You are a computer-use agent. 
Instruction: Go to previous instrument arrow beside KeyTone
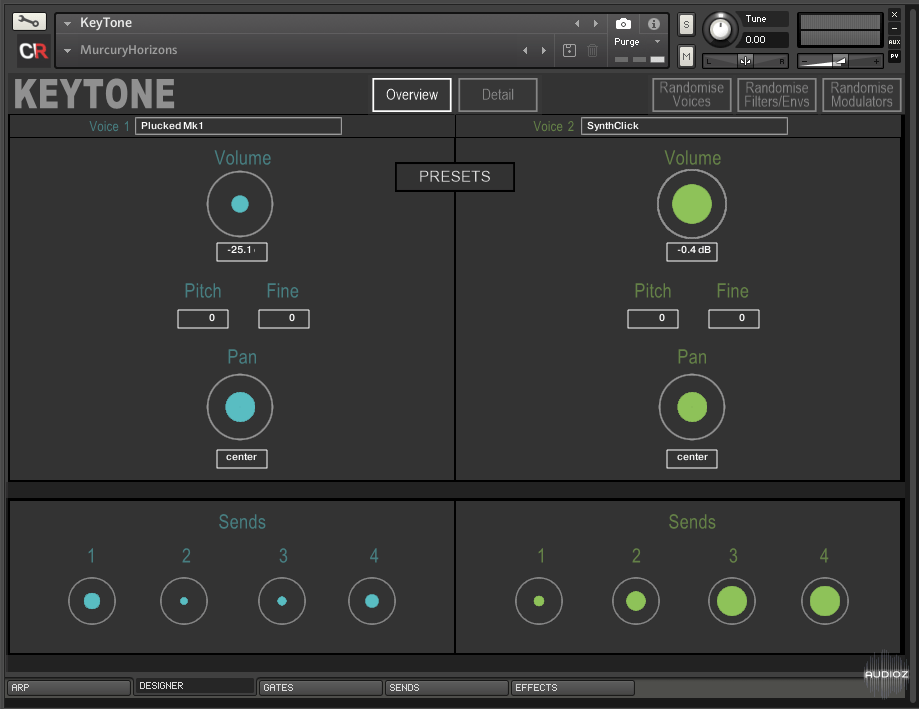(x=577, y=23)
